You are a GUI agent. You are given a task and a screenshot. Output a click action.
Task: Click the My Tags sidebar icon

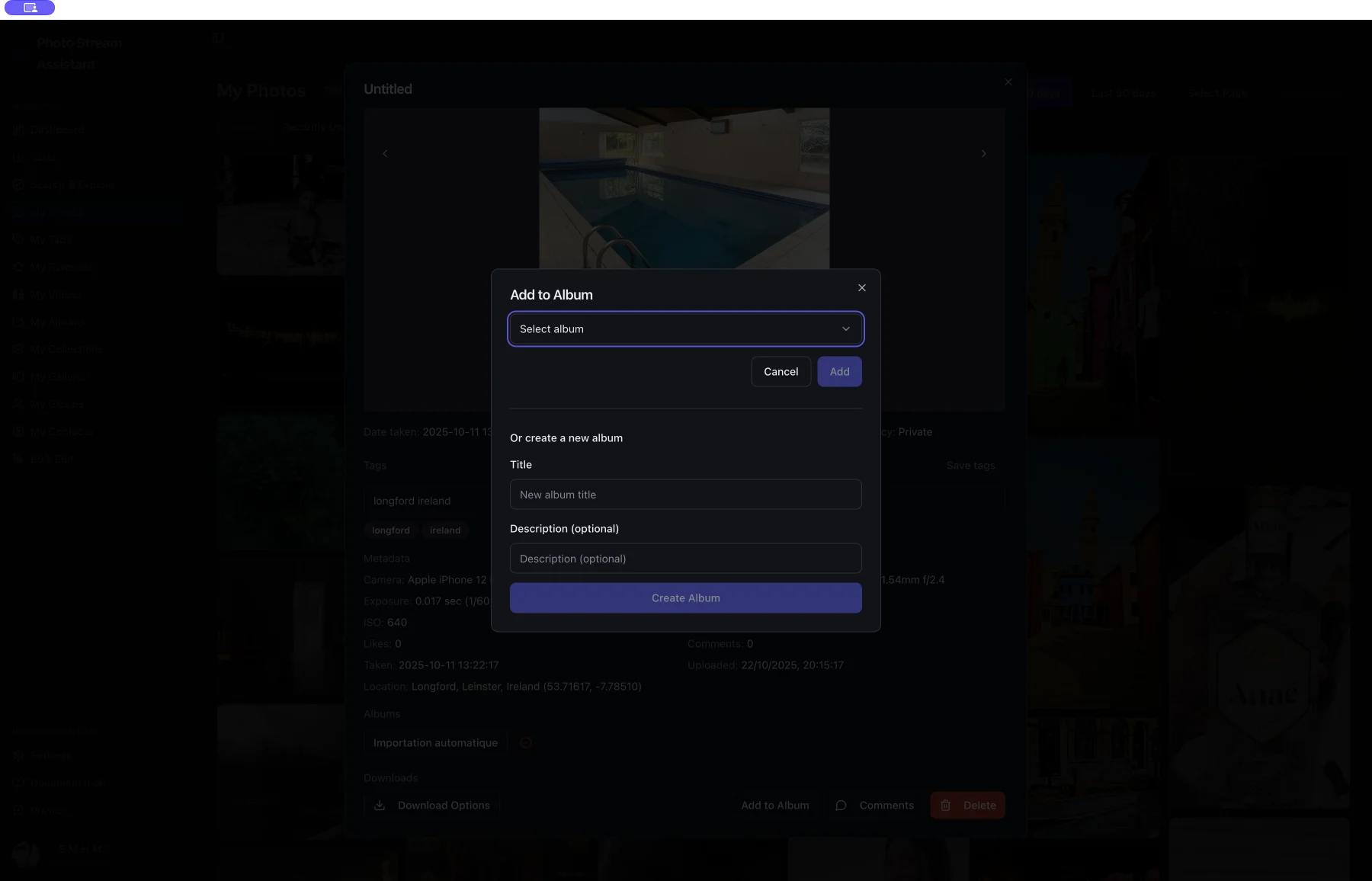18,239
